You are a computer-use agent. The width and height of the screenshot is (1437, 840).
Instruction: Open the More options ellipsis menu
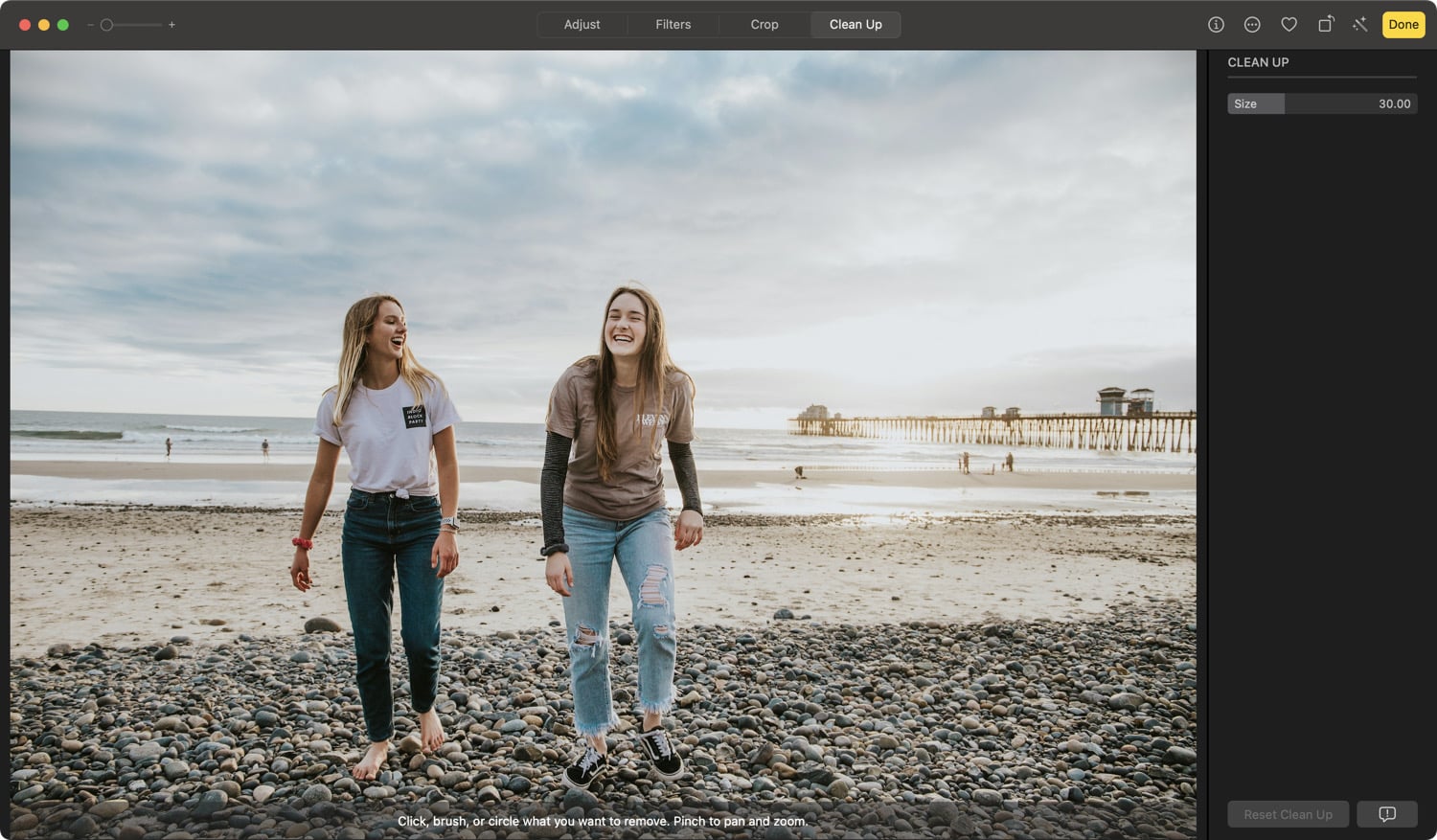click(x=1252, y=25)
